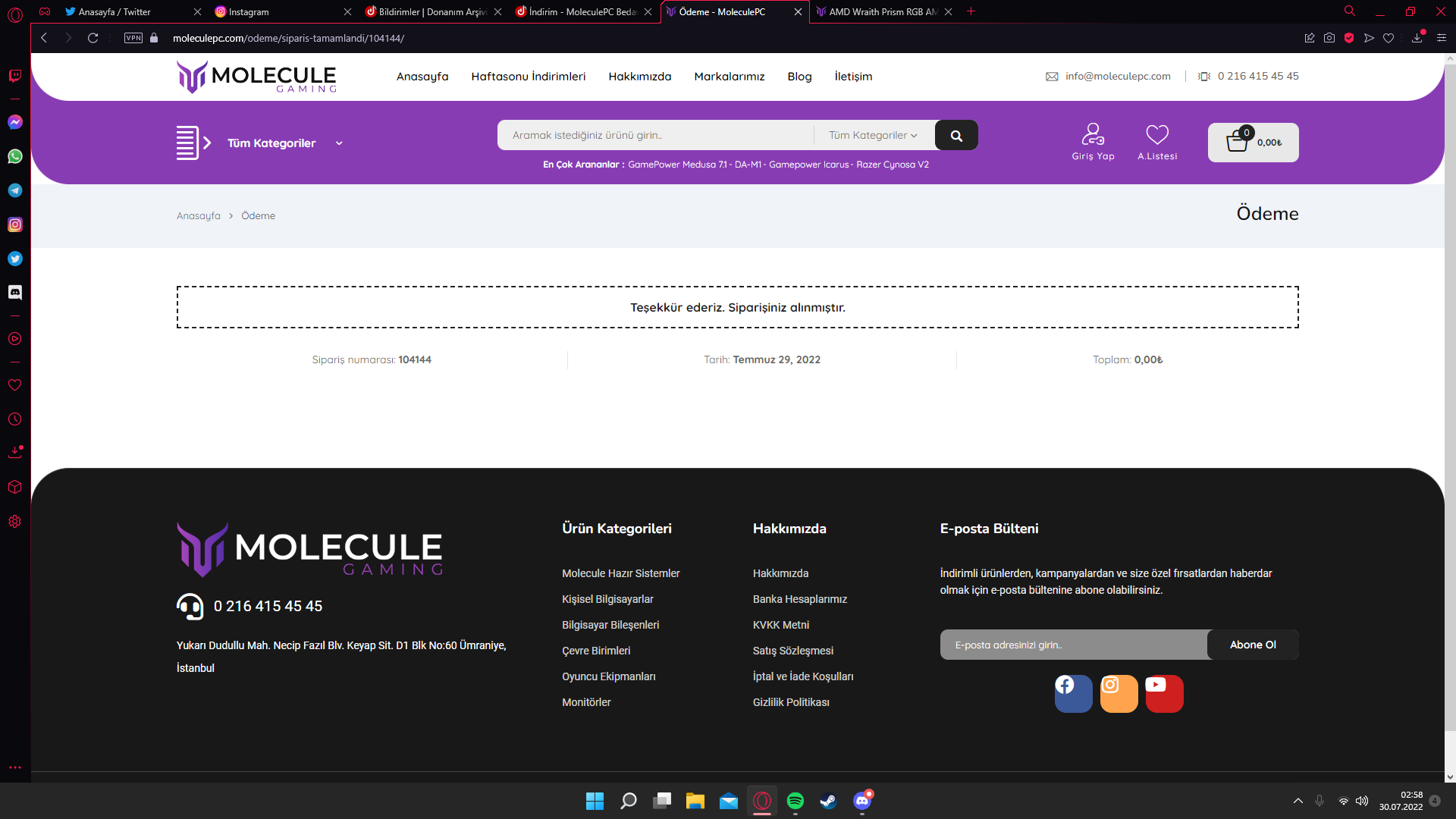Click the search magnifier button

point(956,136)
